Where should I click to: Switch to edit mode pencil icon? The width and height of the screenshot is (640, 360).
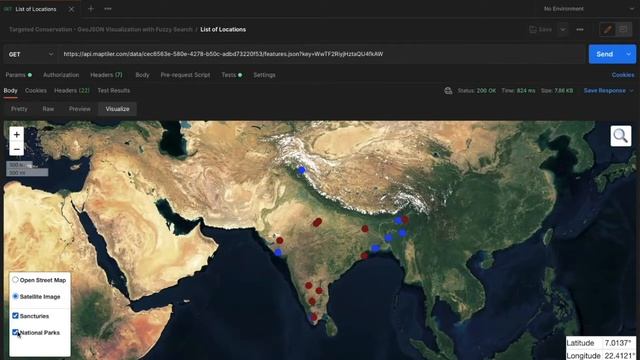607,29
